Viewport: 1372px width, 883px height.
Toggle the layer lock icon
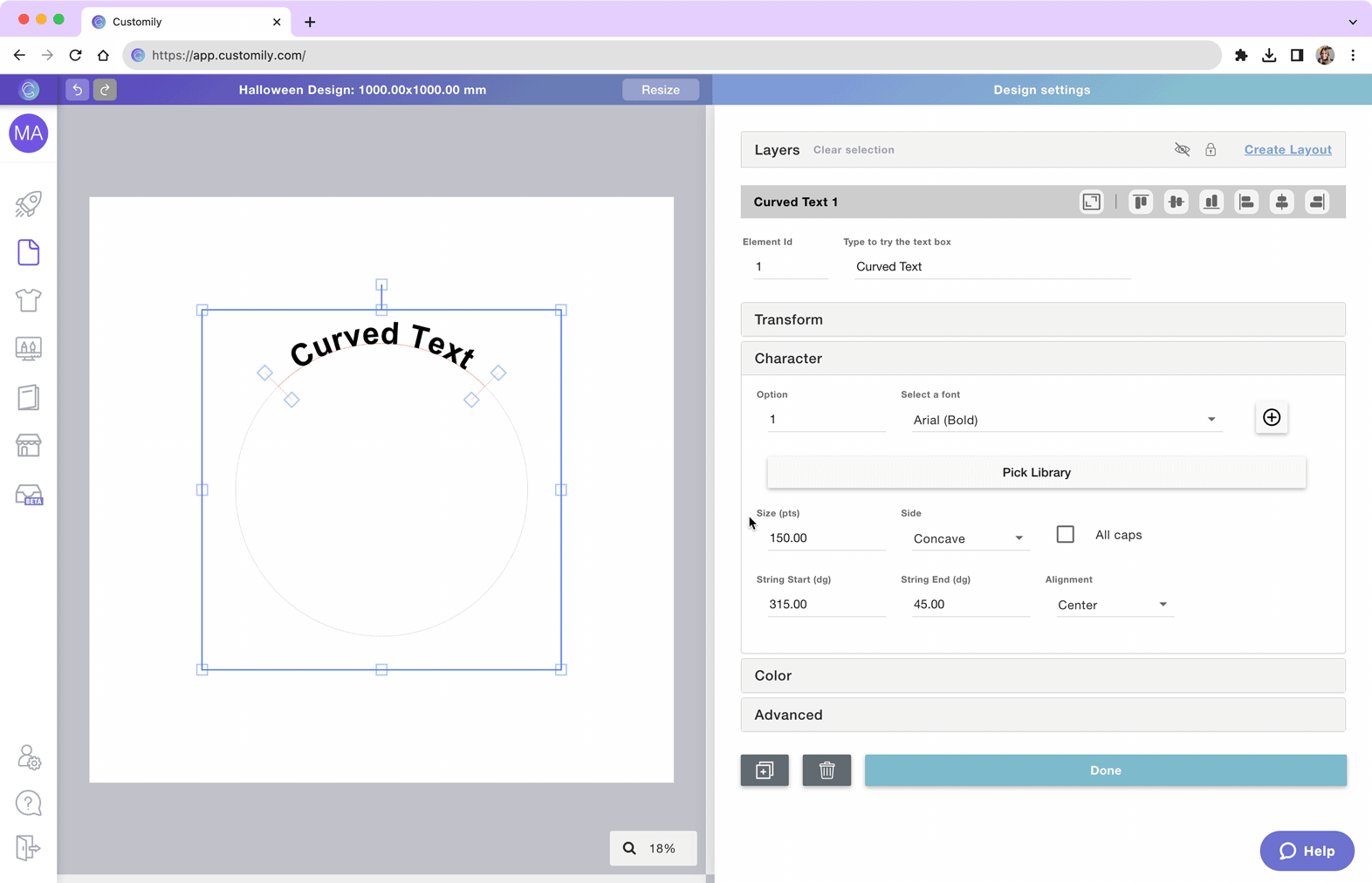[1211, 149]
